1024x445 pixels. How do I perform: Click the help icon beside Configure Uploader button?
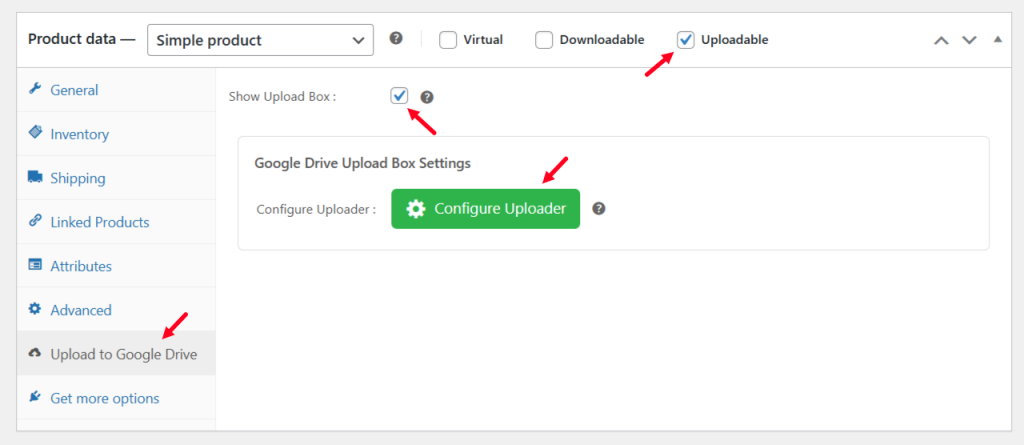click(599, 208)
